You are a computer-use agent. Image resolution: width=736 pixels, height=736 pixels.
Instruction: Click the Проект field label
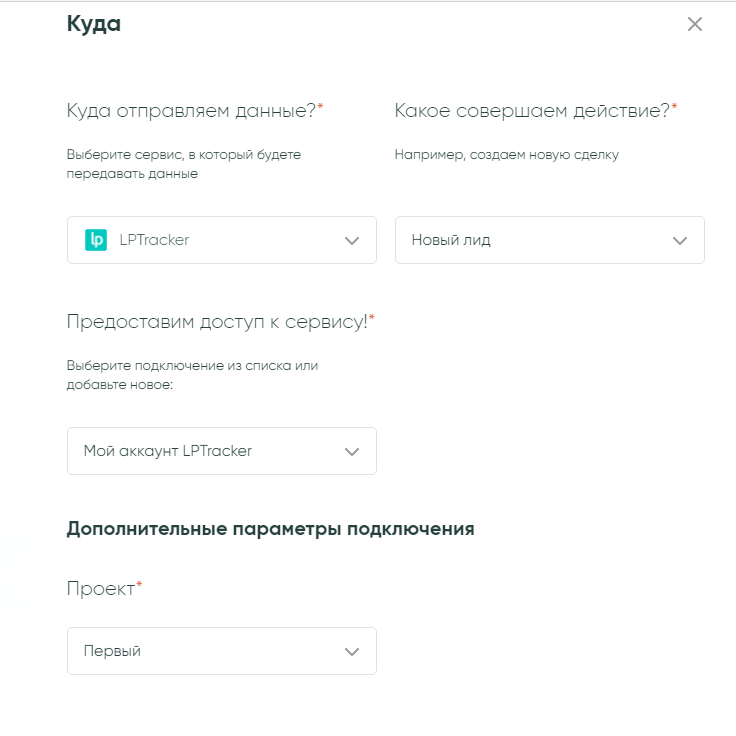coord(100,589)
